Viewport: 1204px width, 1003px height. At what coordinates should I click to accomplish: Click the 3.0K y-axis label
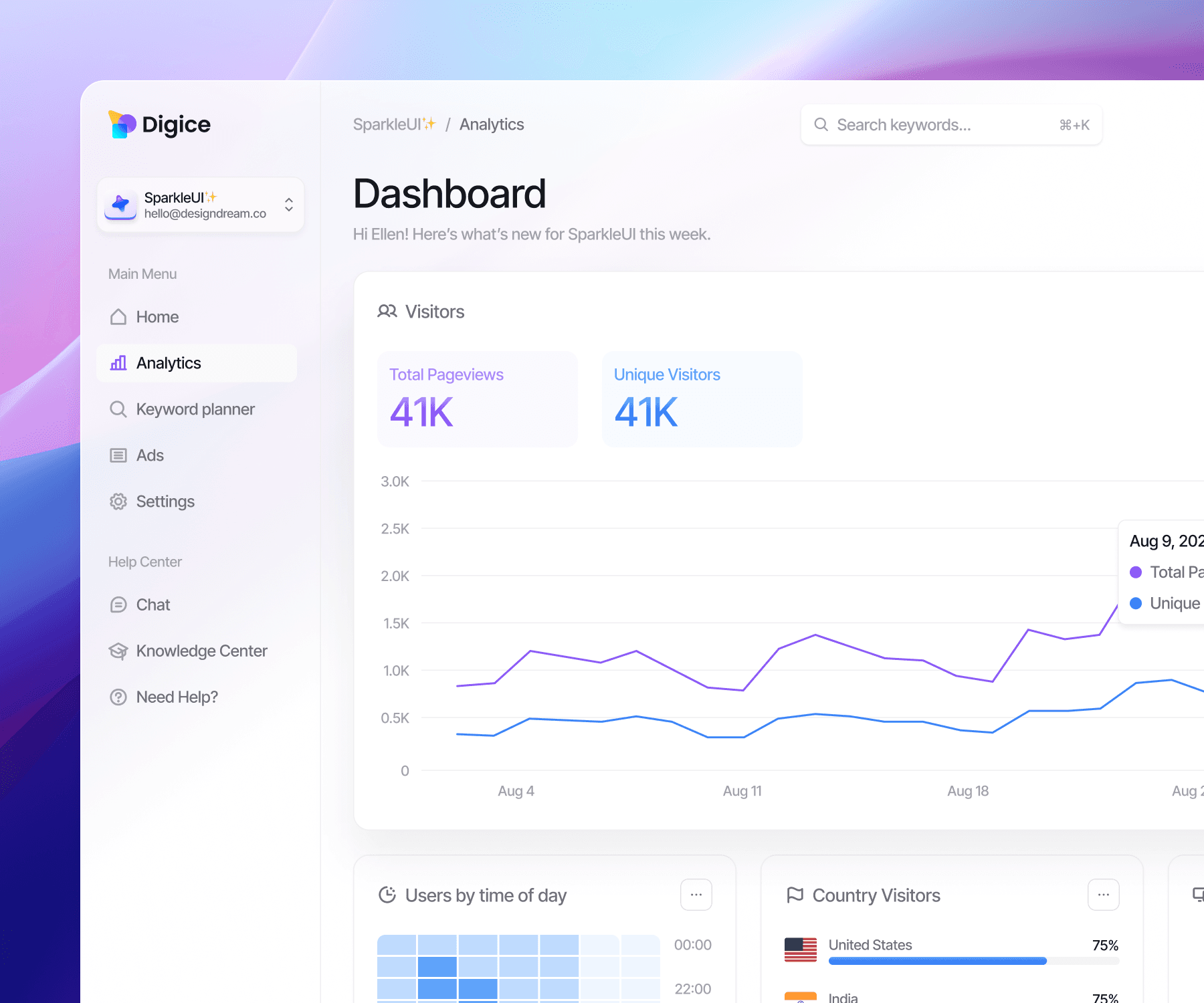click(x=395, y=481)
